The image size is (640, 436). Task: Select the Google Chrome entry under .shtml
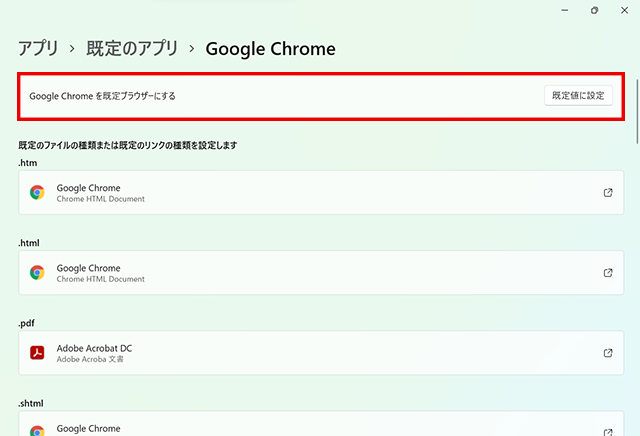coord(88,428)
